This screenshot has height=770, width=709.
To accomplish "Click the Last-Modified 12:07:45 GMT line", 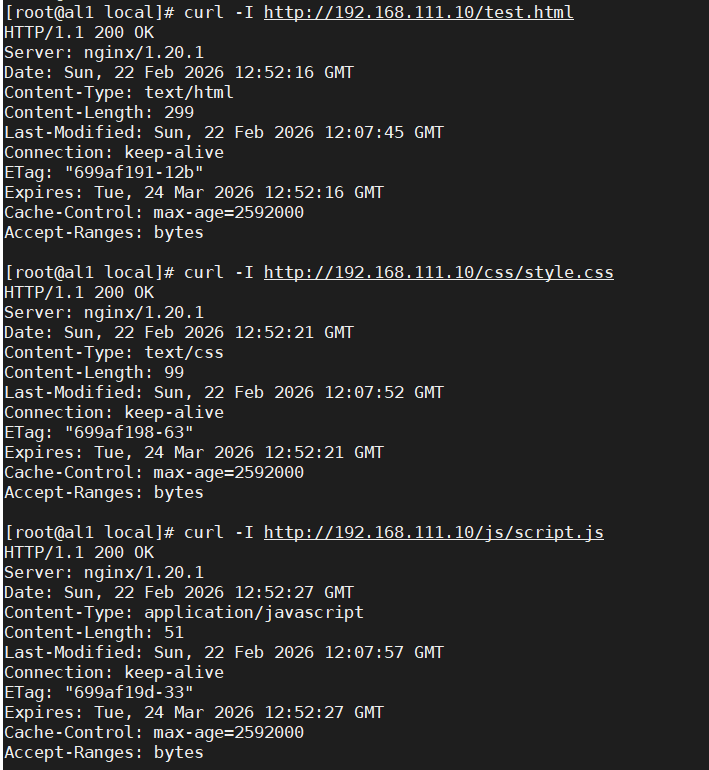I will point(224,132).
